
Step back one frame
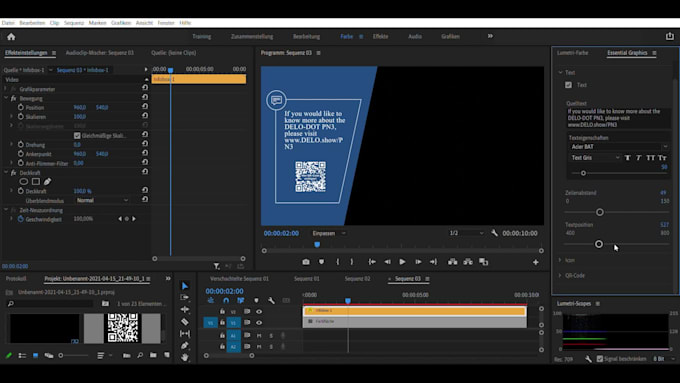coord(387,262)
